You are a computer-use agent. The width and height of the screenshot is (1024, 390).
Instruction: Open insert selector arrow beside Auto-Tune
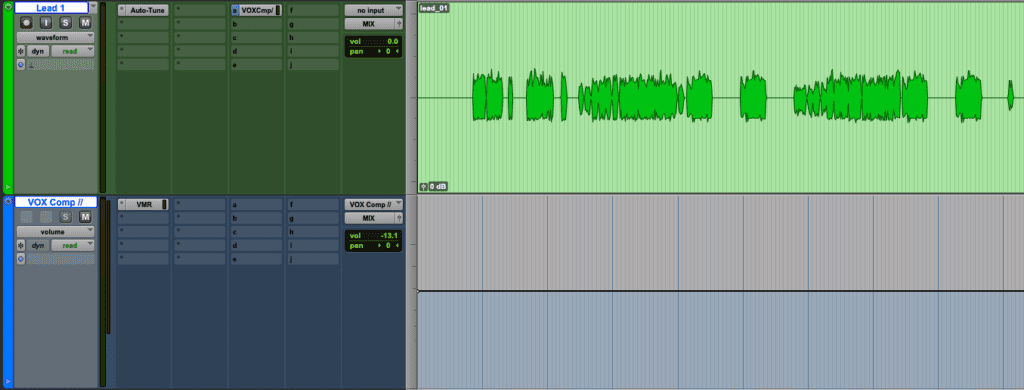click(x=121, y=10)
